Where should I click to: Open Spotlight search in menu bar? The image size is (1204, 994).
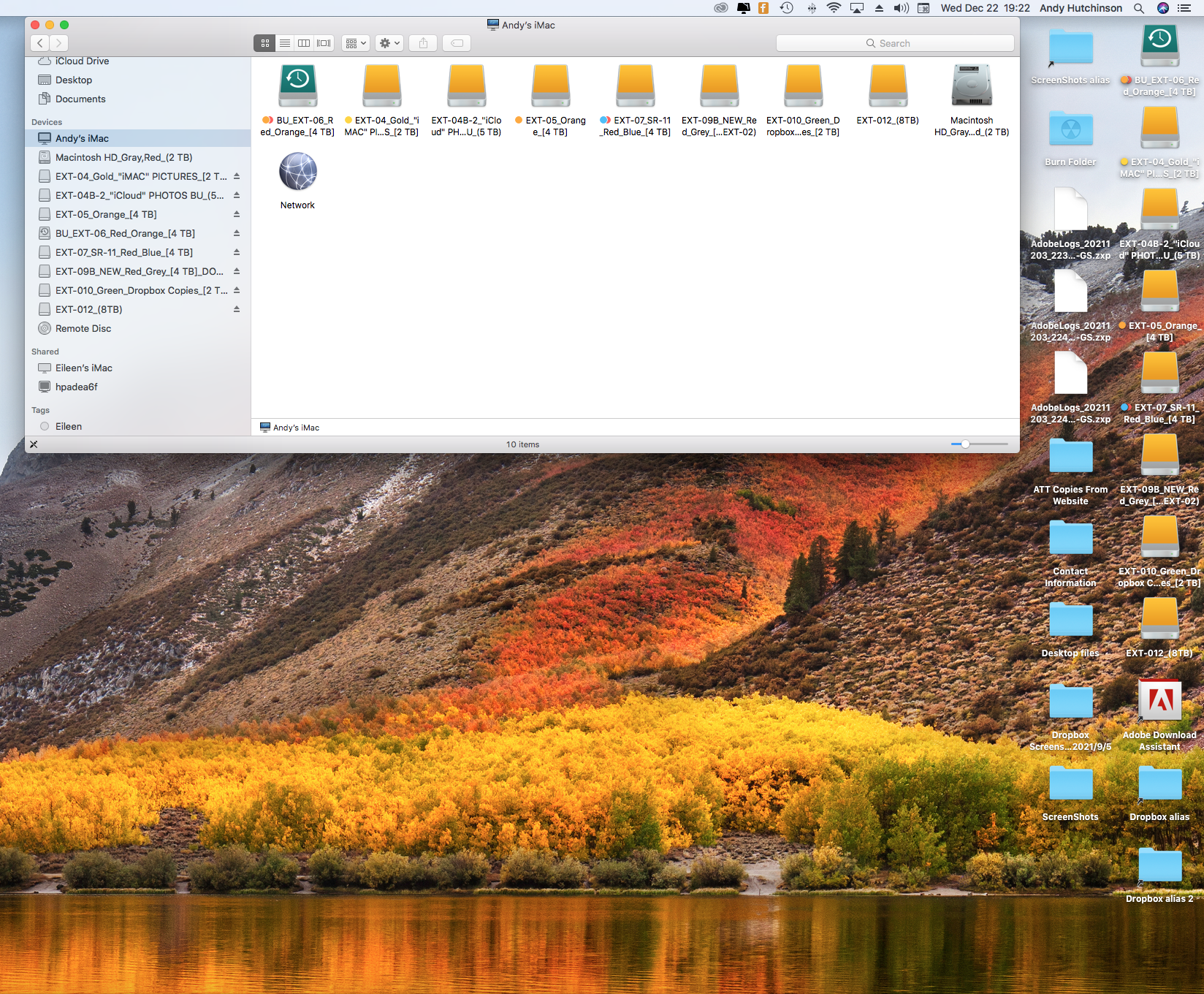click(x=1139, y=8)
